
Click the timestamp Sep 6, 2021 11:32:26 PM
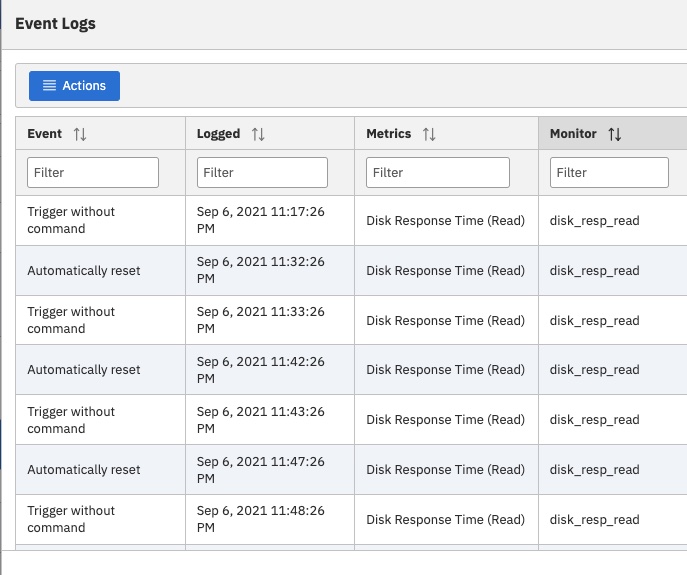261,270
